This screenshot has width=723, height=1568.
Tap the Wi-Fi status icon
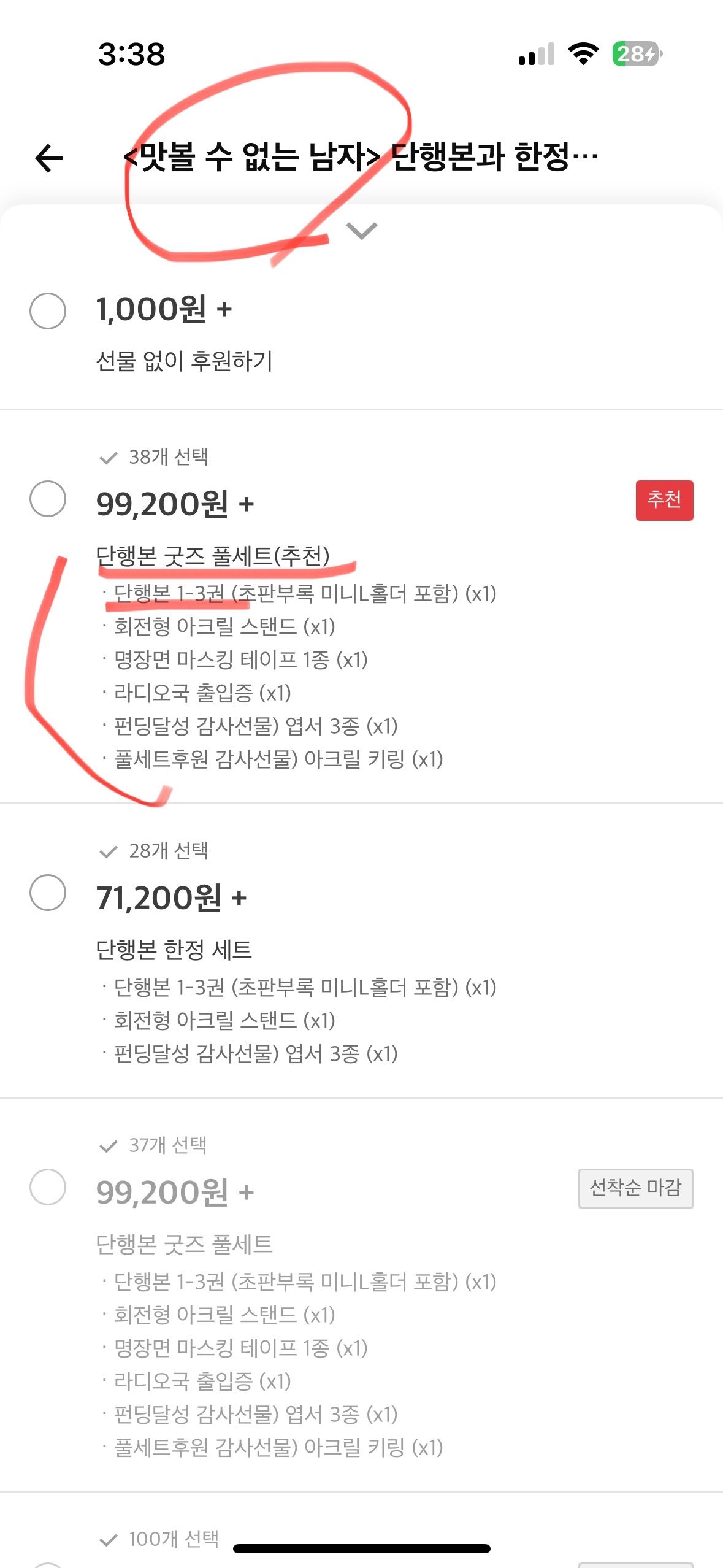coord(584,54)
